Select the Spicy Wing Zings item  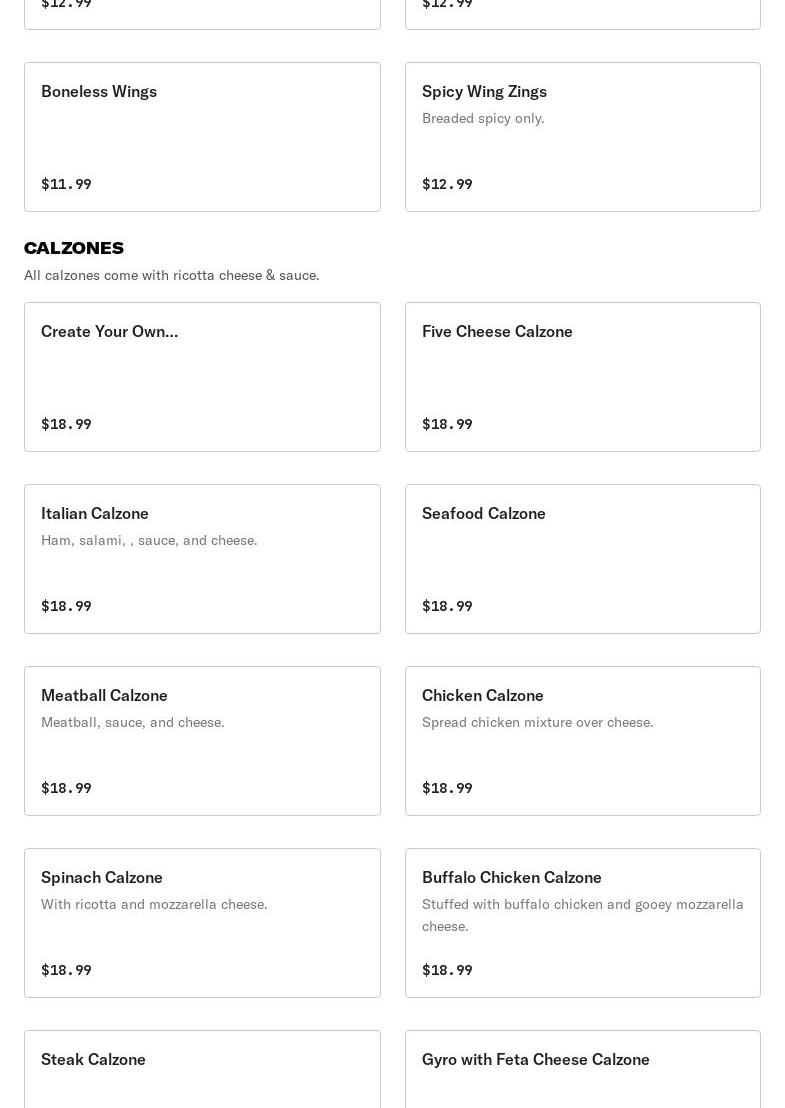484,91
